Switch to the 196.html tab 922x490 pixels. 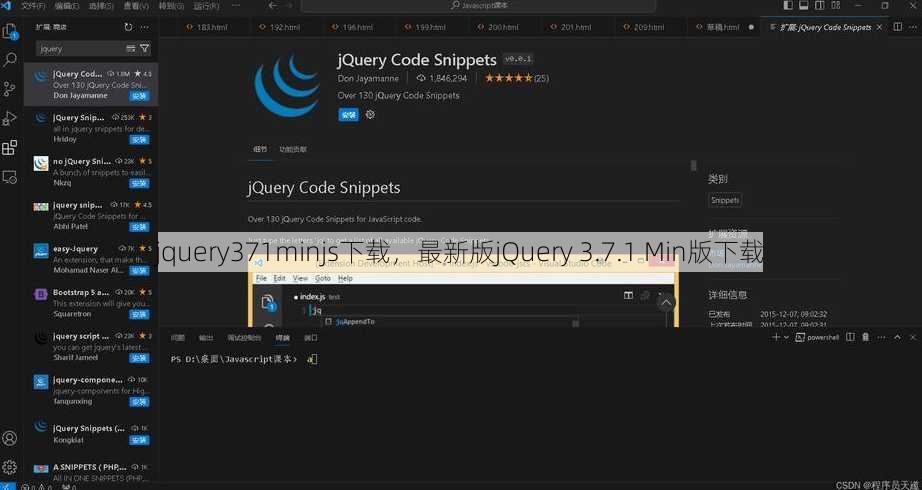pos(353,27)
